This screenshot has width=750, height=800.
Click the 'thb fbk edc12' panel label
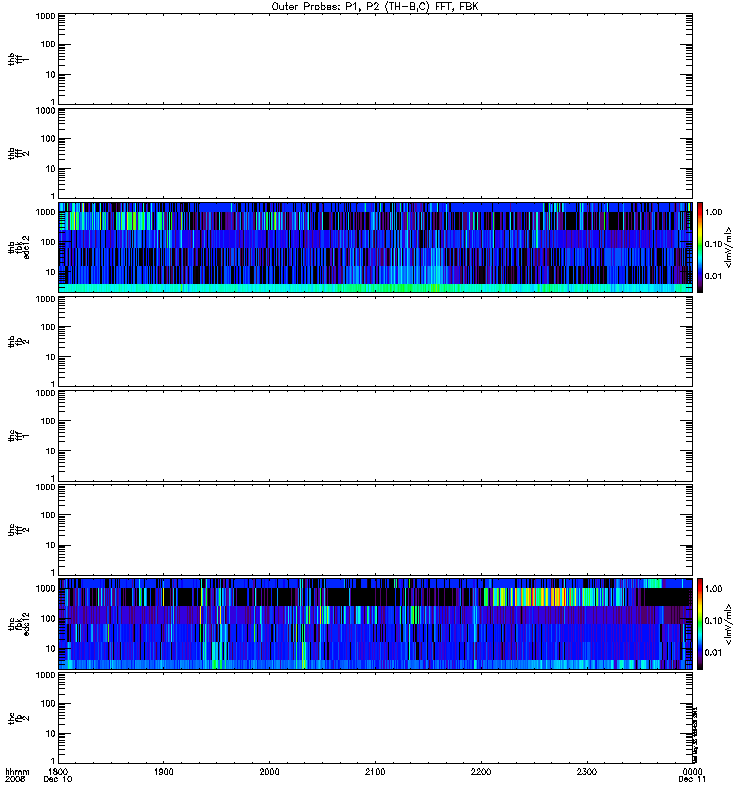tap(18, 247)
